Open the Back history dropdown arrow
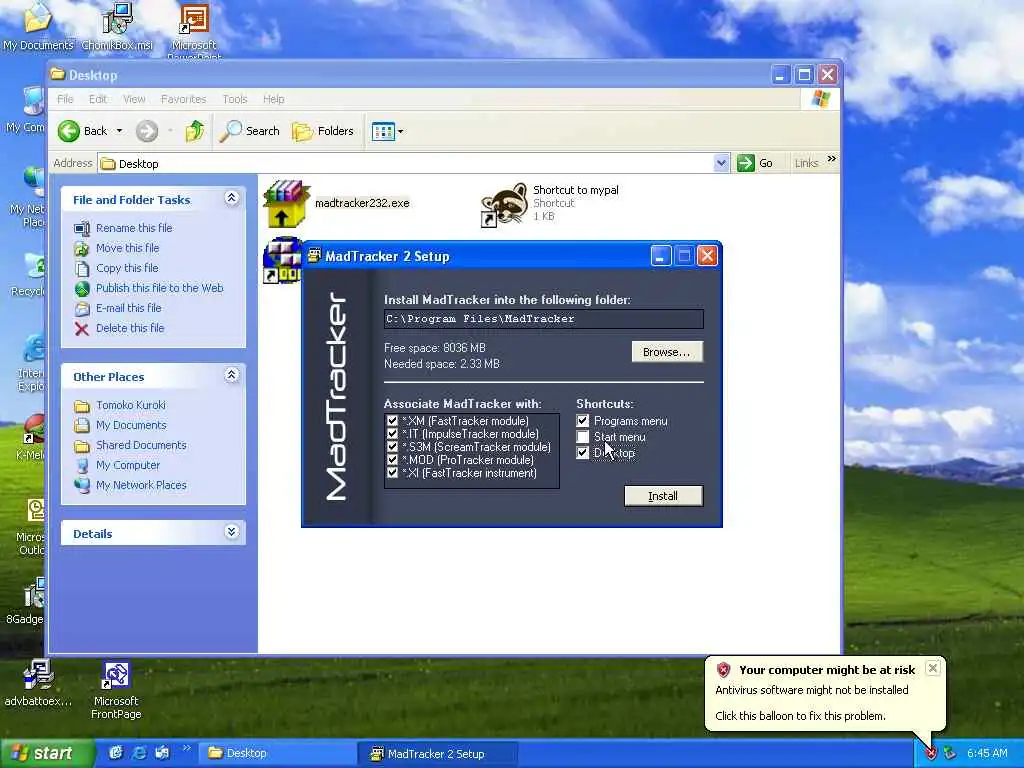The image size is (1024, 768). point(120,131)
